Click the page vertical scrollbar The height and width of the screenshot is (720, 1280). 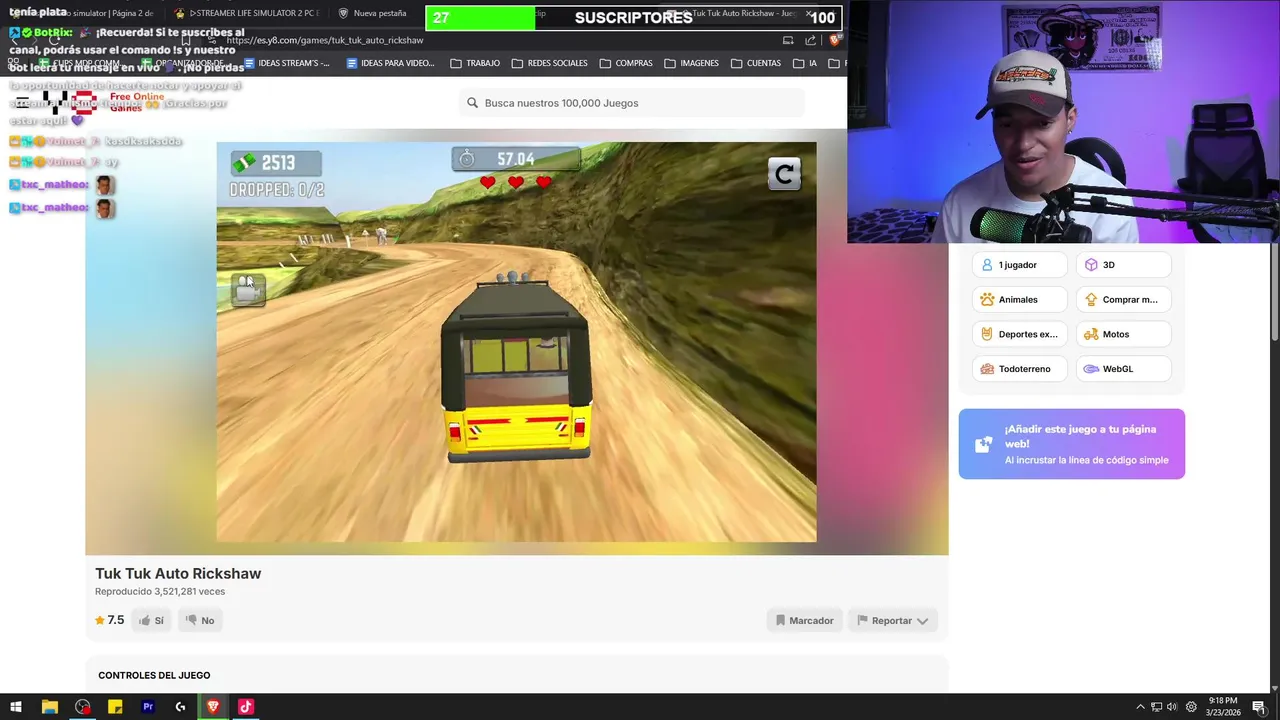point(1274,293)
